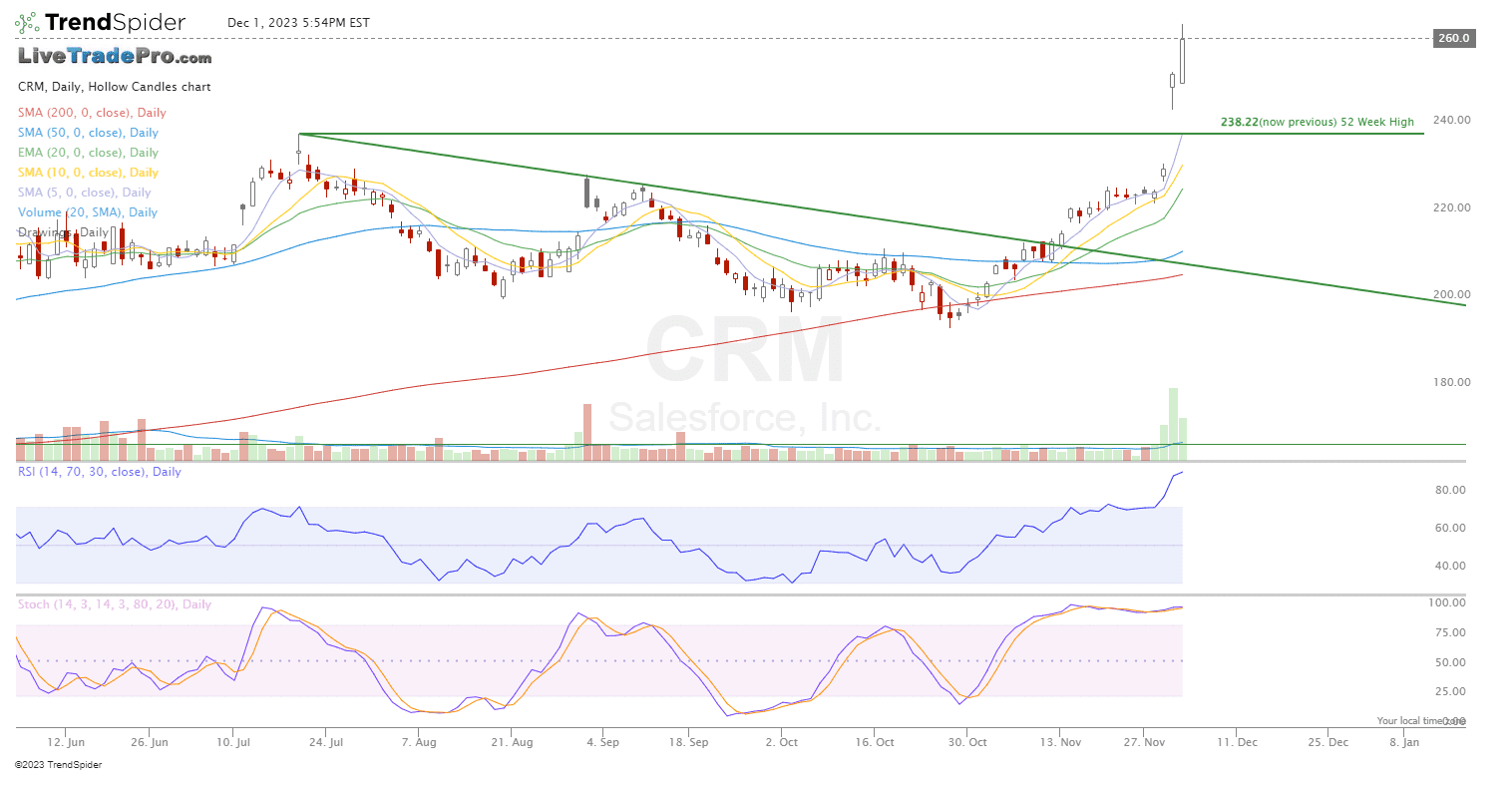Click the 4. Sep date label

coord(603,742)
